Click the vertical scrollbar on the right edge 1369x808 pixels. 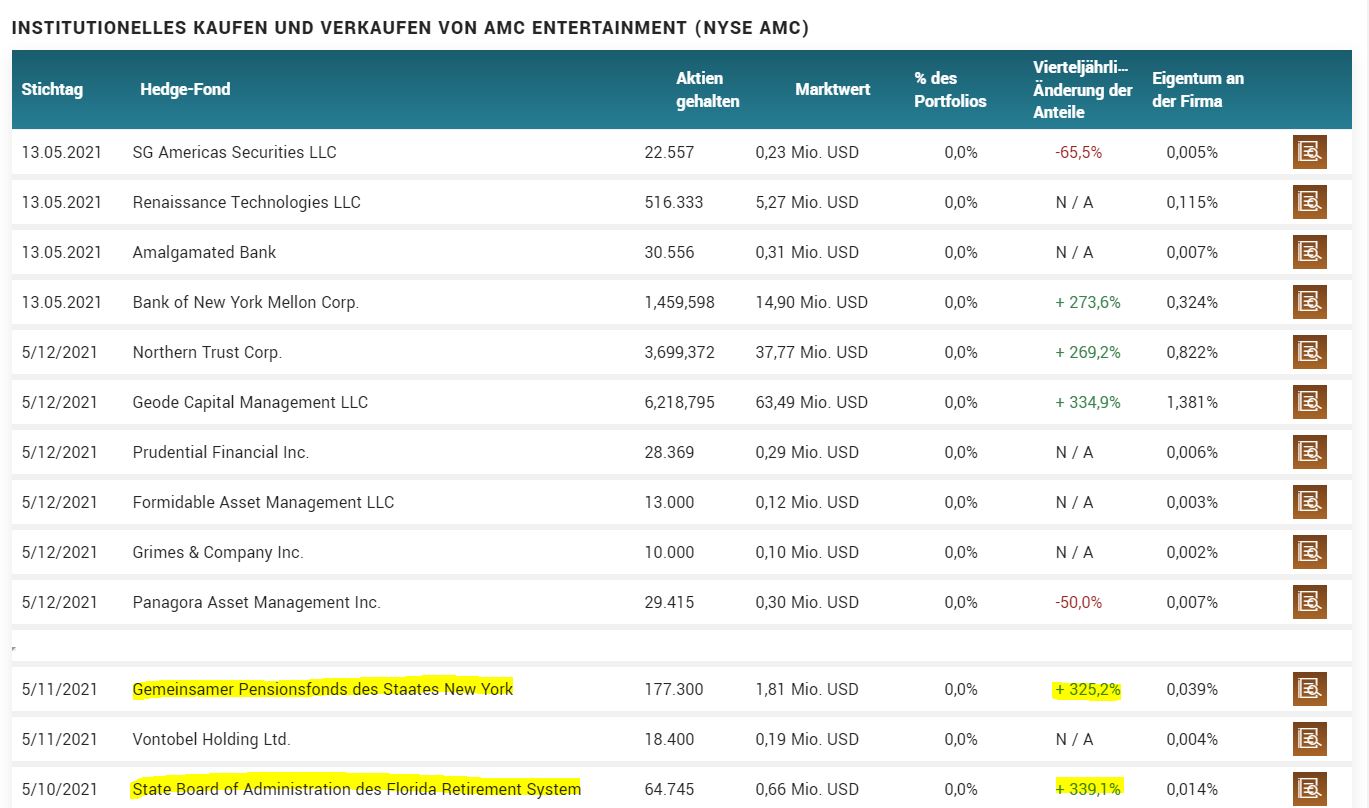[1364, 400]
